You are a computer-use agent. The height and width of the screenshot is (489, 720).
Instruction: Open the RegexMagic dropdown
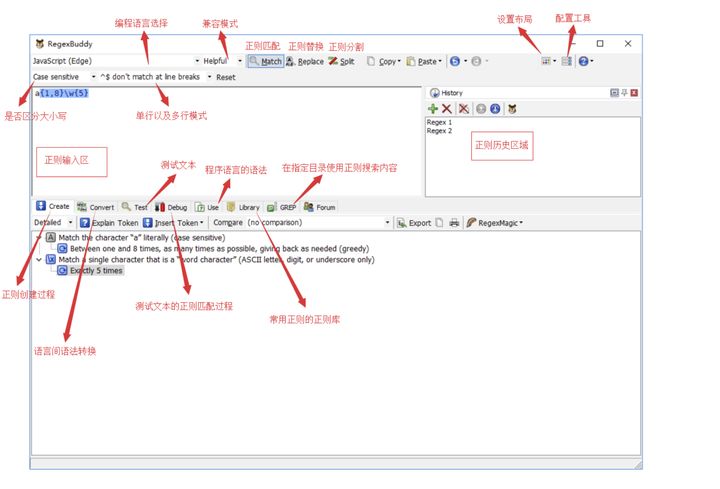point(495,223)
